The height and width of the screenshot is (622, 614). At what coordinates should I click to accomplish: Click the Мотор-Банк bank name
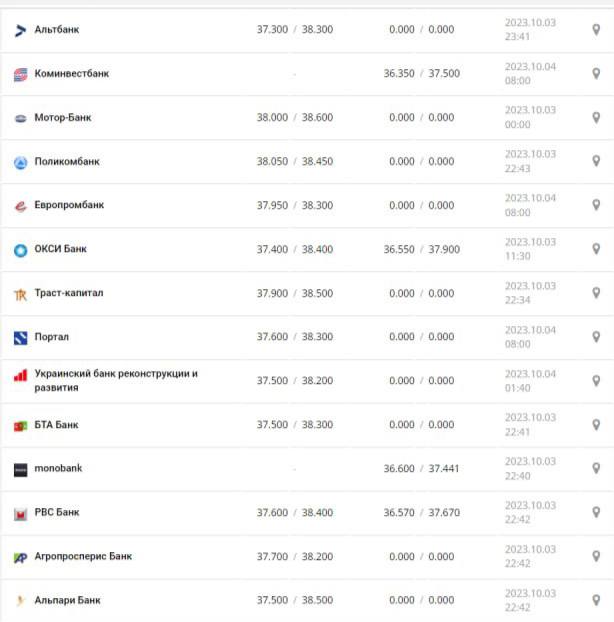[x=62, y=118]
